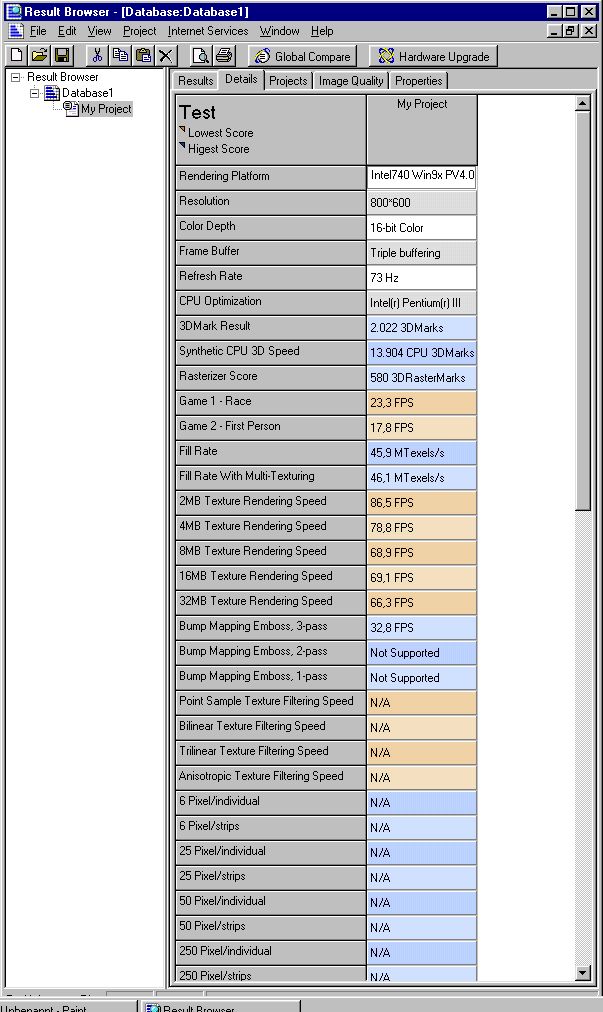Open the Hardware Upgrade tool
Viewport: 603px width, 1012px height.
[433, 56]
